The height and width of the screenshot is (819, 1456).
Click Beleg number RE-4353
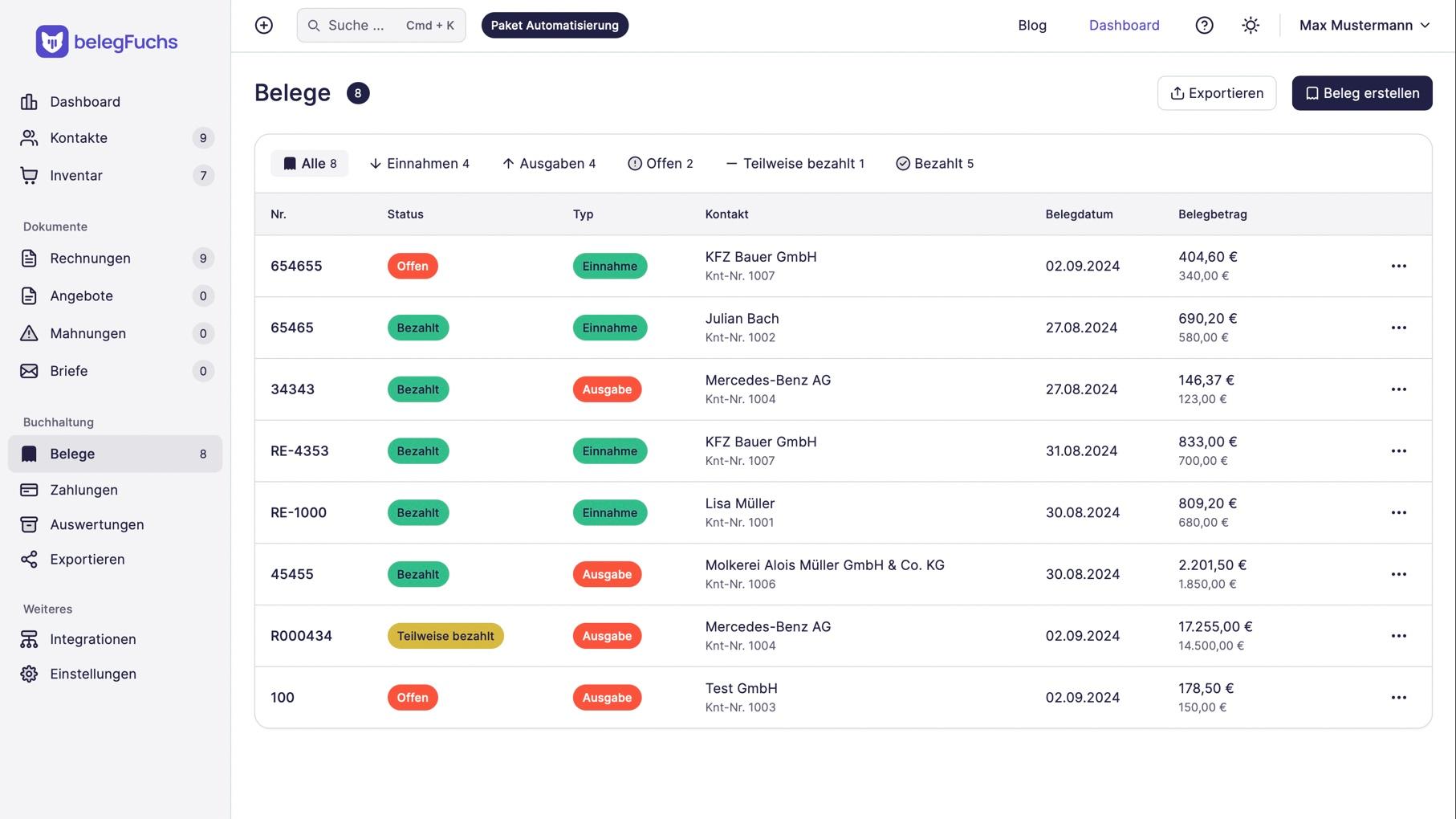(x=299, y=451)
